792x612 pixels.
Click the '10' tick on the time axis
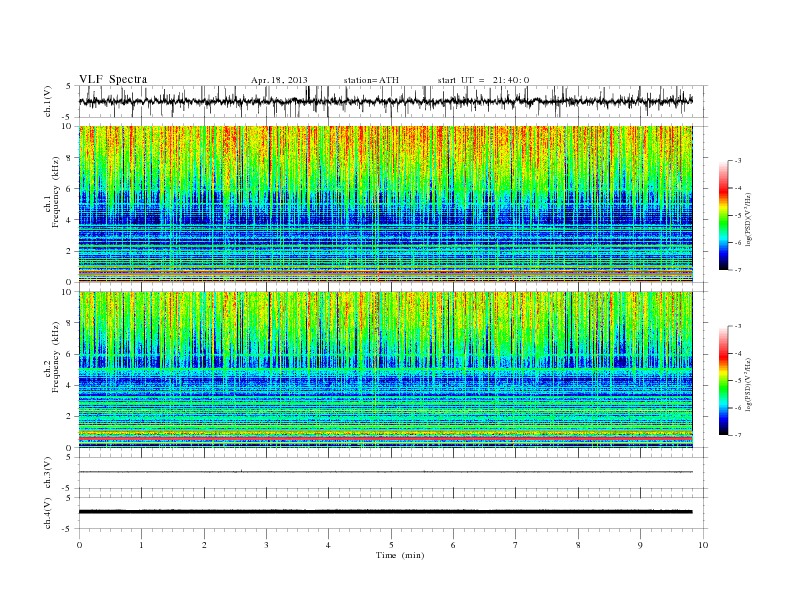point(703,545)
